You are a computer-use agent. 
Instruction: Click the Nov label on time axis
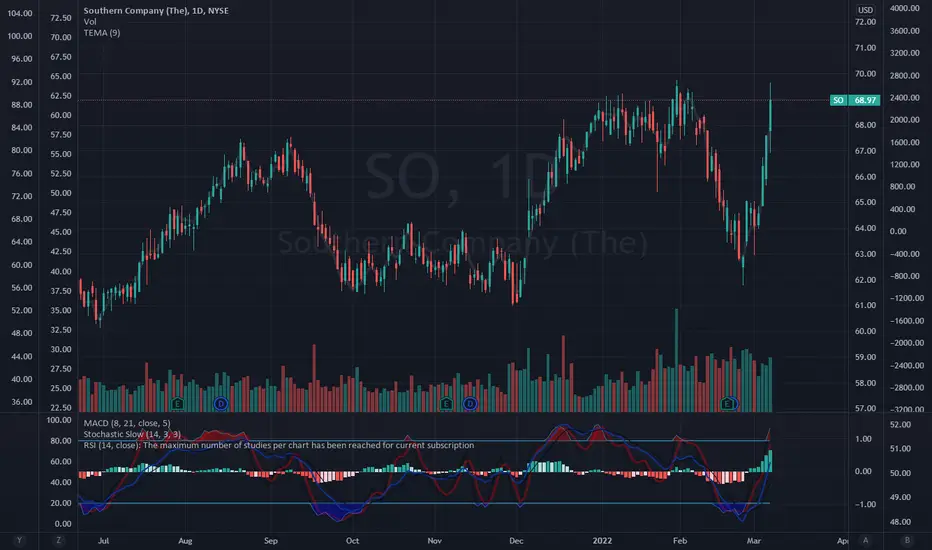pyautogui.click(x=434, y=540)
